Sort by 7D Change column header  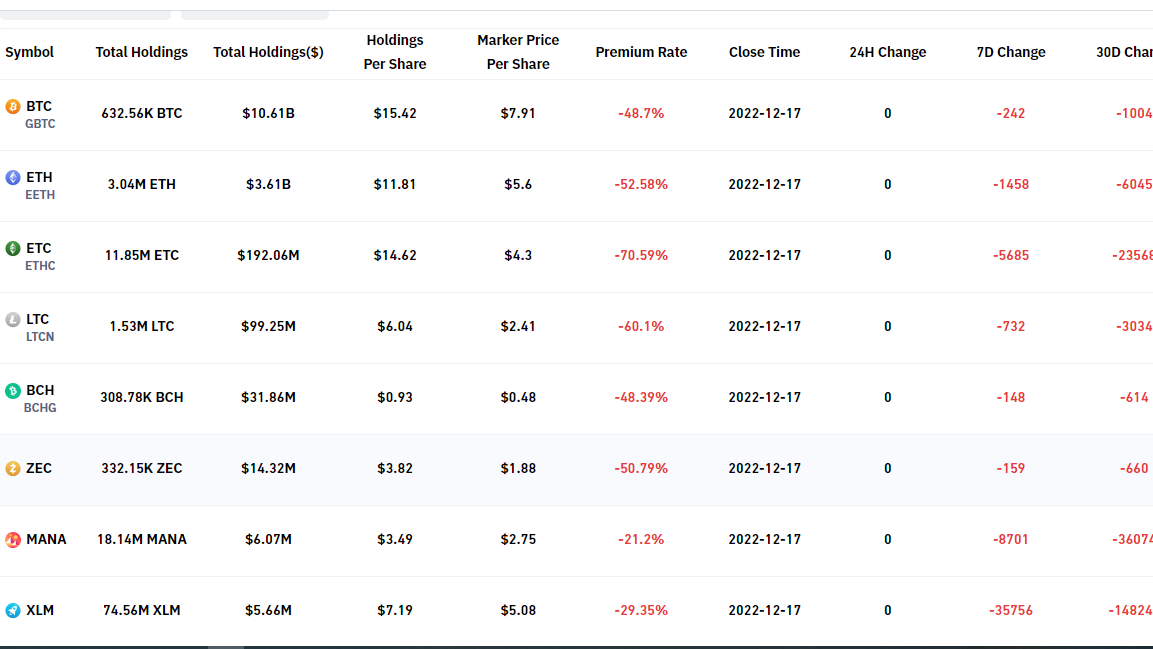[x=1011, y=52]
